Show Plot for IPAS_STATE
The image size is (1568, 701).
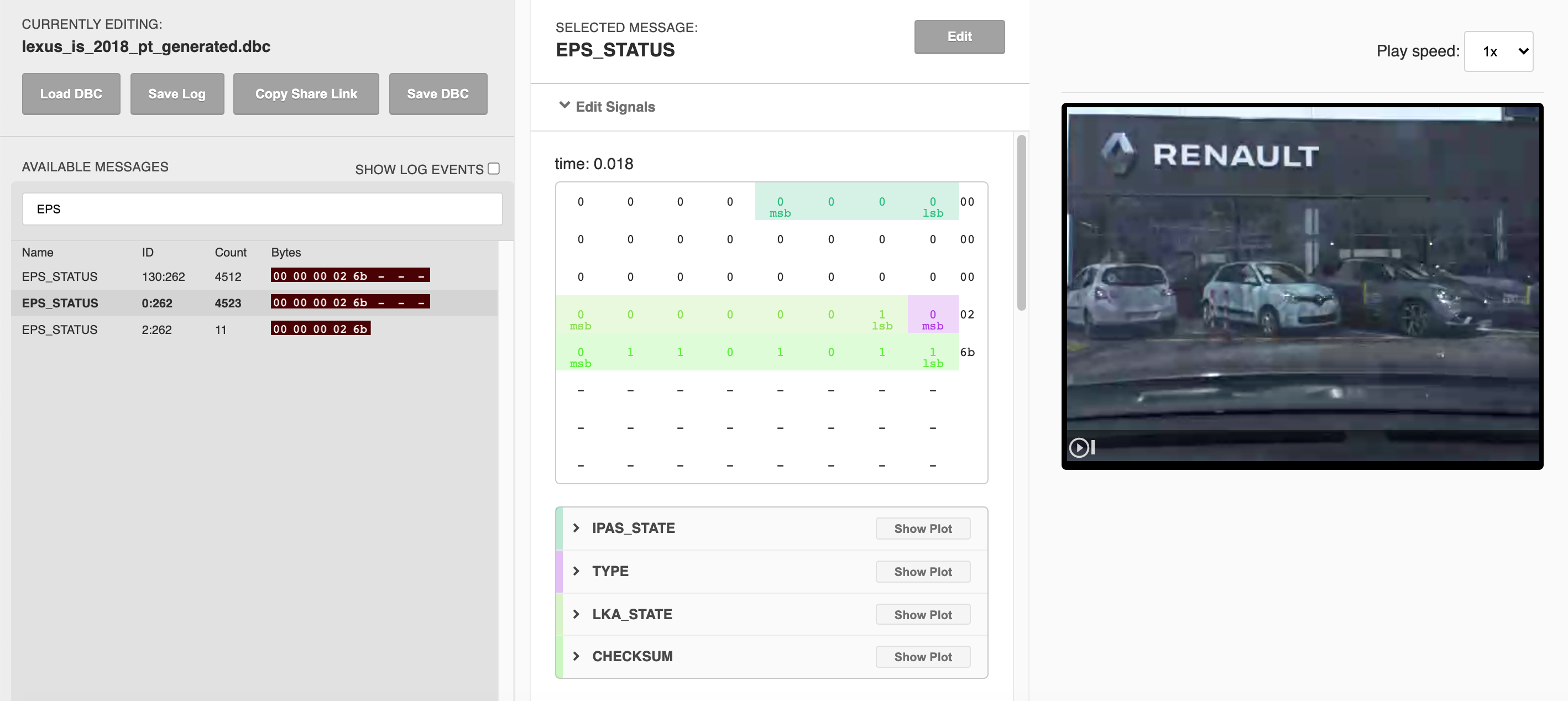click(x=923, y=528)
